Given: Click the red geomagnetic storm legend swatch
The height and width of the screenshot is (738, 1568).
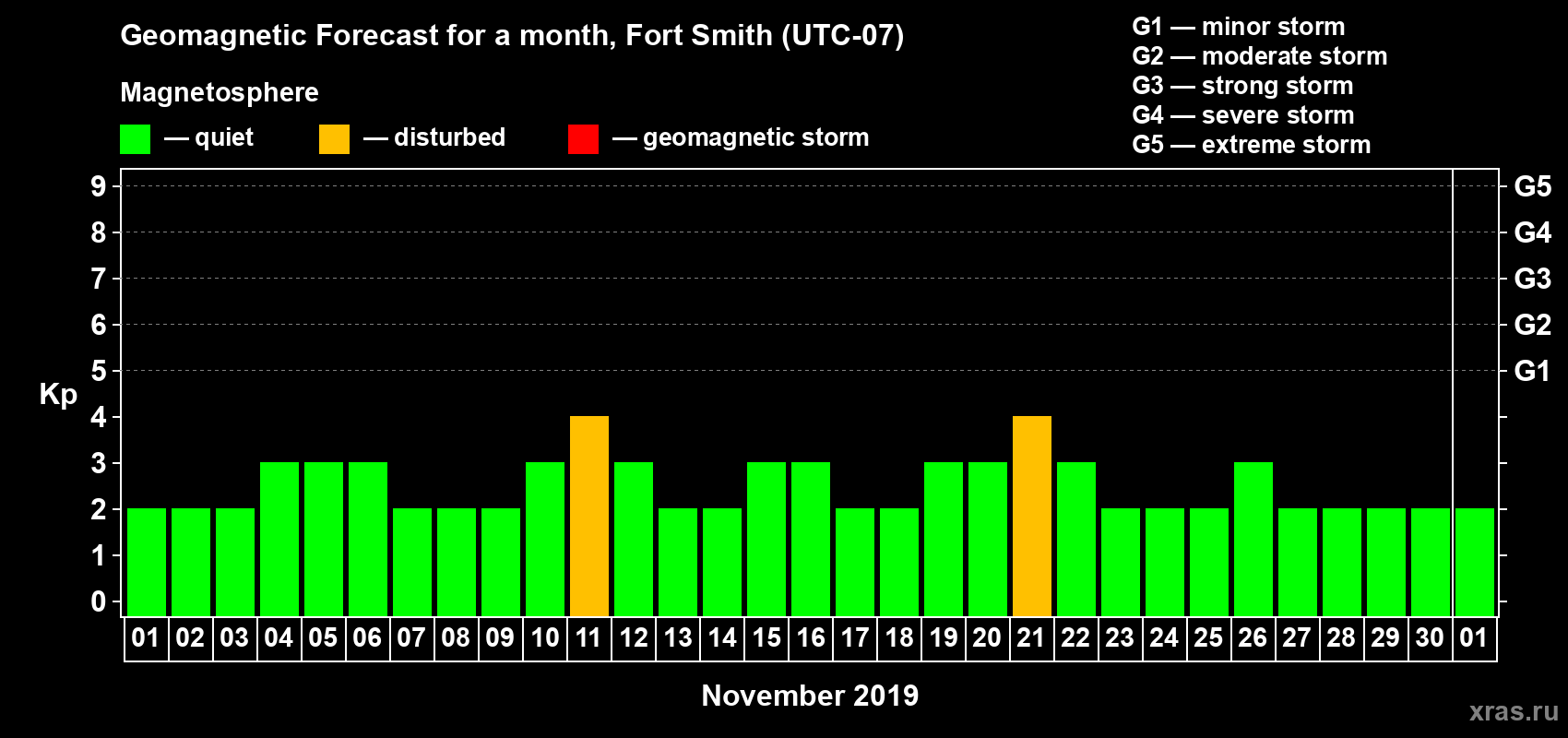Looking at the screenshot, I should pyautogui.click(x=583, y=139).
